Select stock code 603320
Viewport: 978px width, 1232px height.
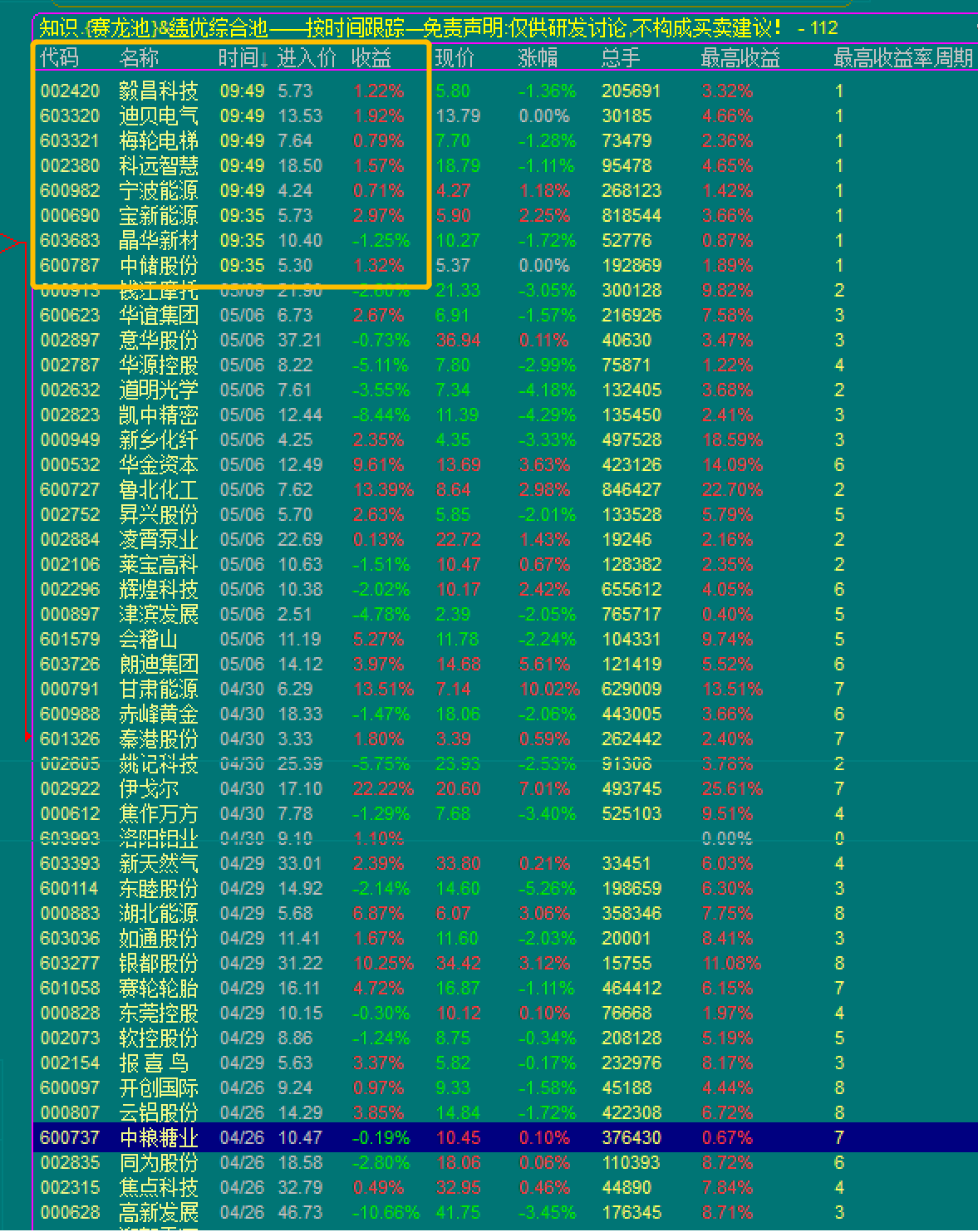[x=70, y=116]
